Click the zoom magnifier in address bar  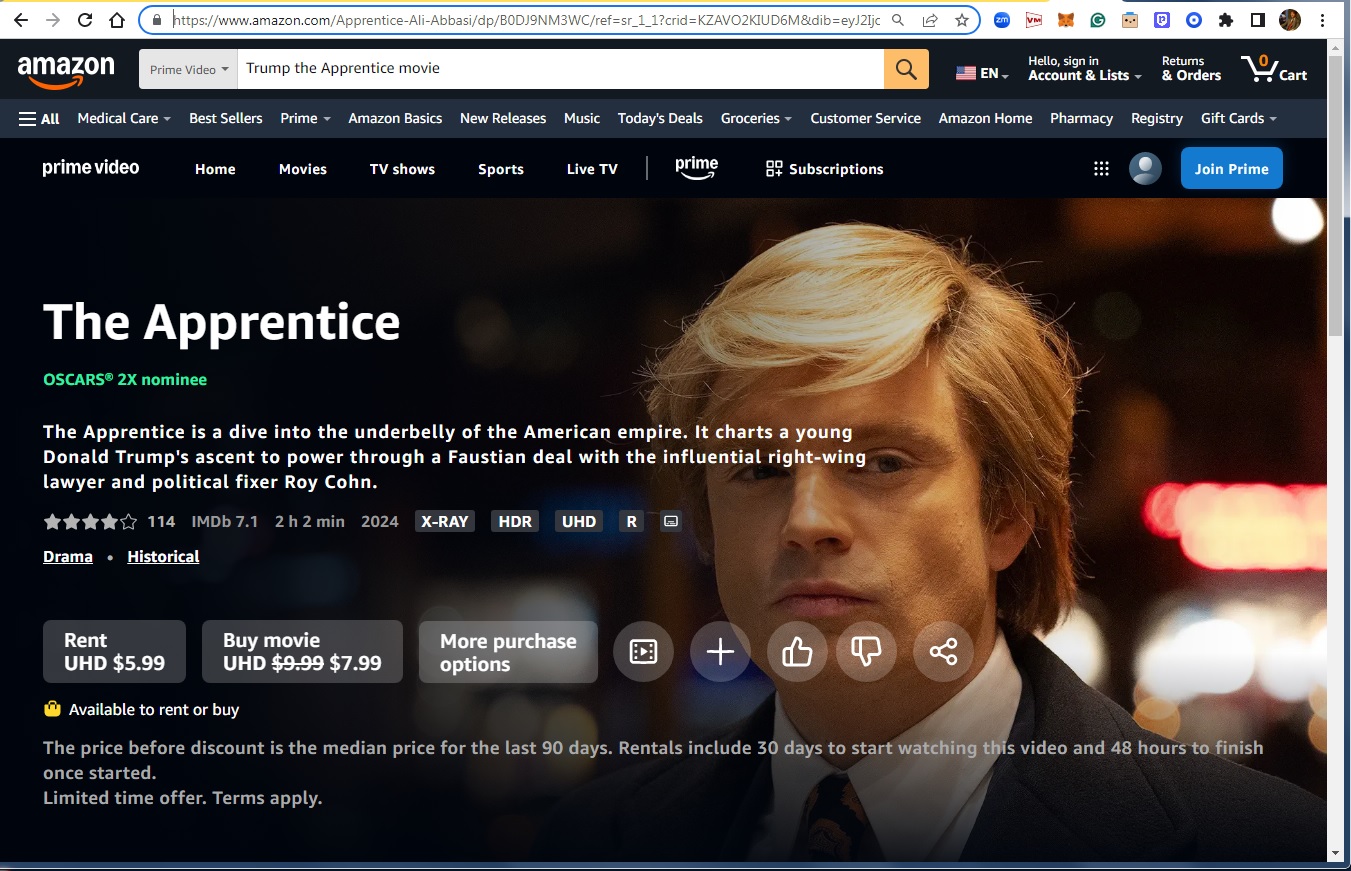[x=898, y=20]
